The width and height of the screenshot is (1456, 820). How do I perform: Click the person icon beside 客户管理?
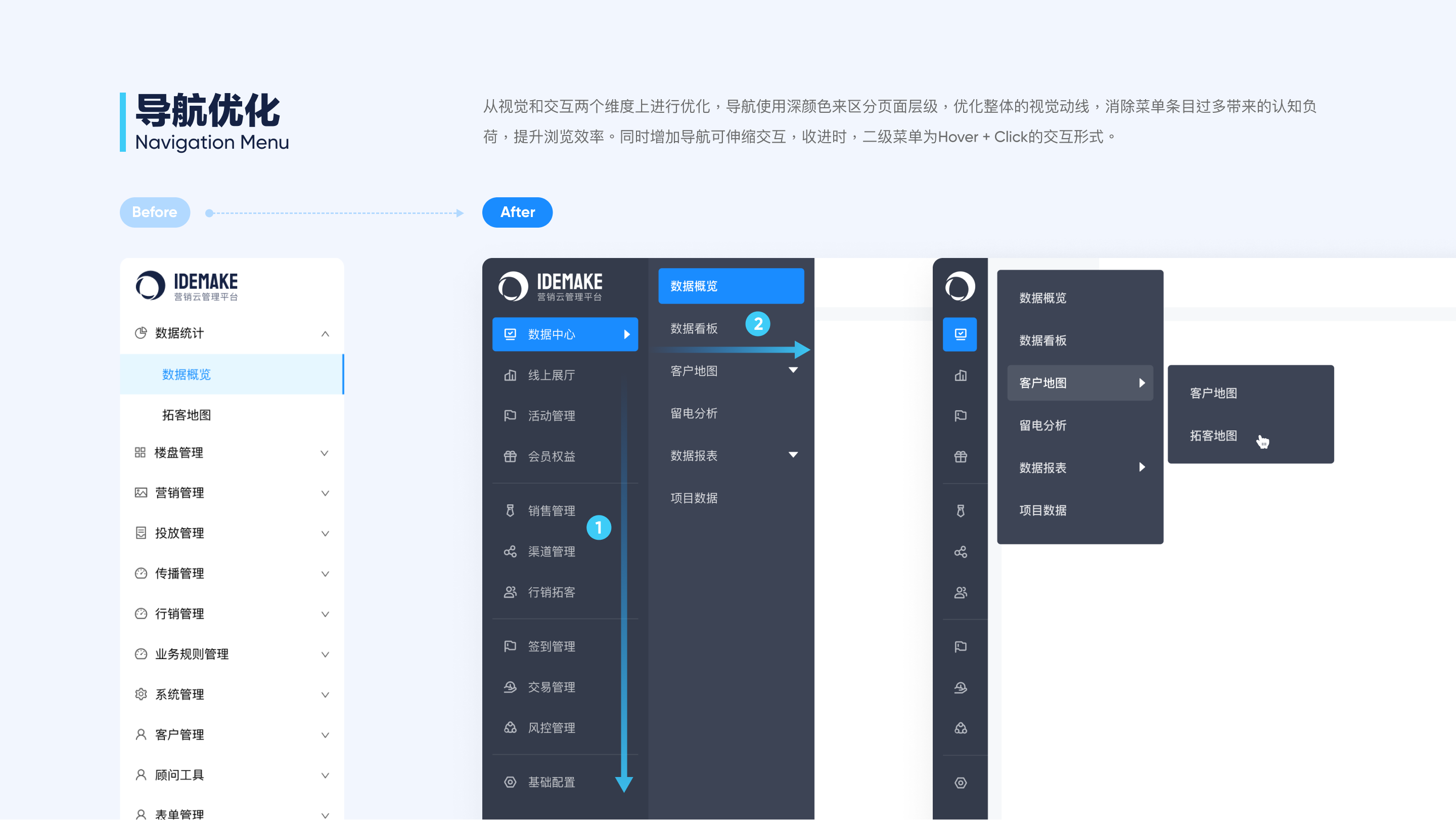(x=141, y=735)
